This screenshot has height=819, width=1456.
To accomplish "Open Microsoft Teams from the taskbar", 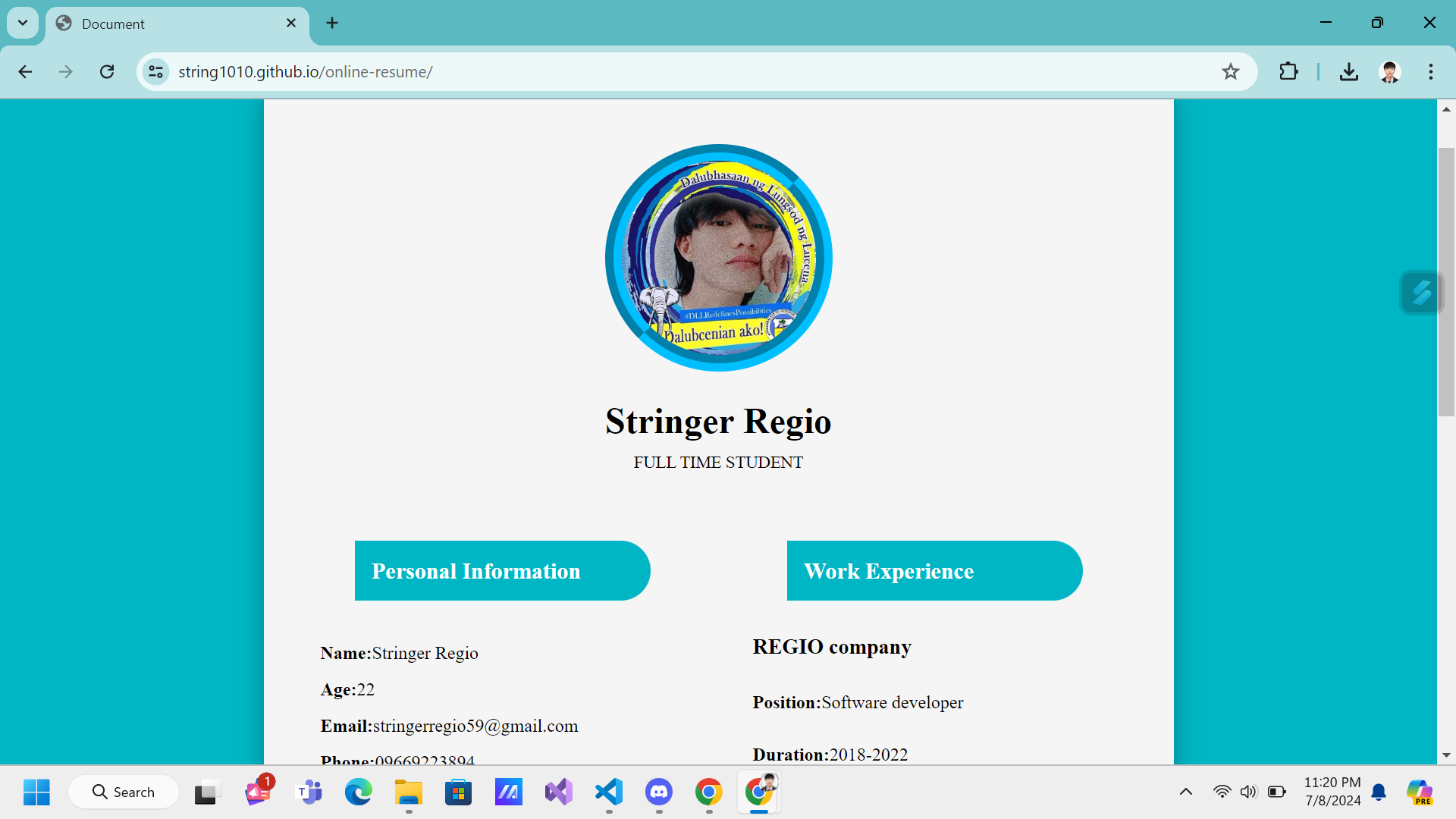I will click(x=308, y=792).
